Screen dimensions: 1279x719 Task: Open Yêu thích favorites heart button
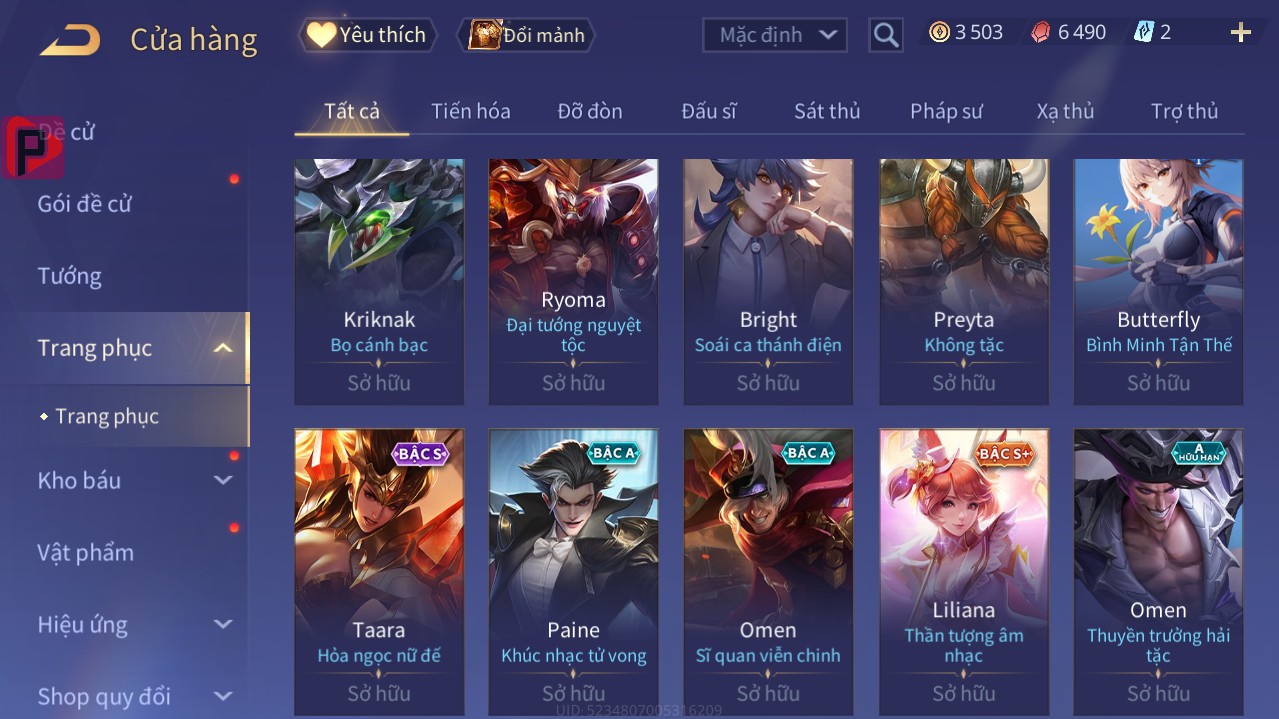(x=367, y=35)
